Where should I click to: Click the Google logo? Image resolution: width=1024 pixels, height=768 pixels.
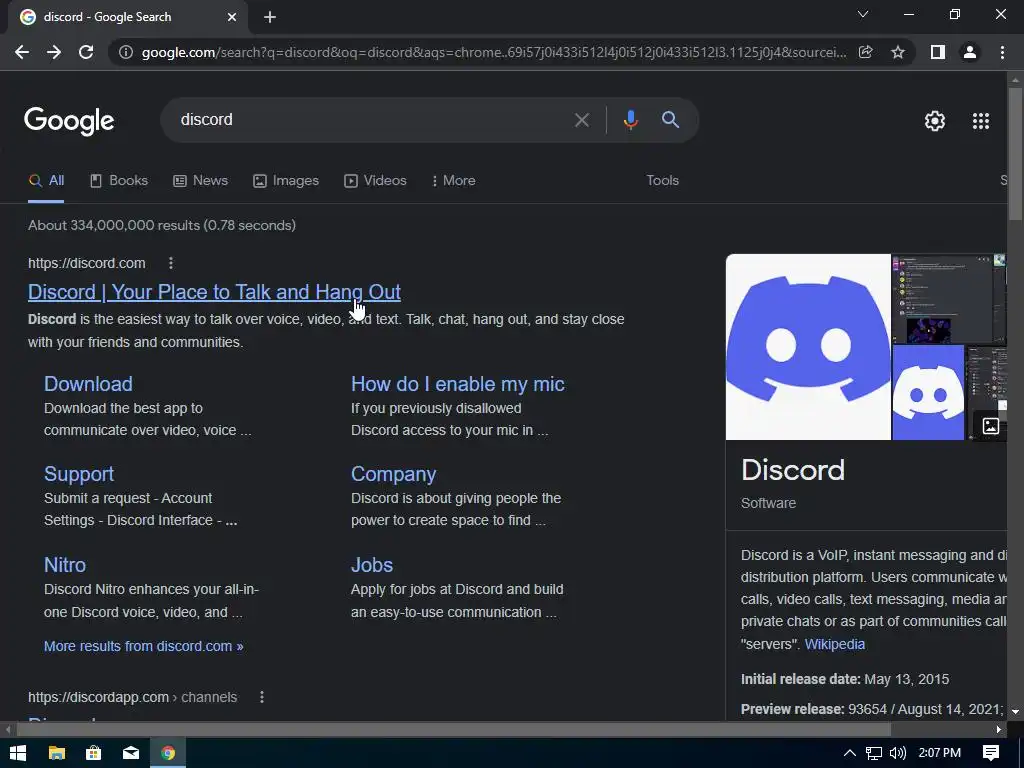tap(69, 121)
